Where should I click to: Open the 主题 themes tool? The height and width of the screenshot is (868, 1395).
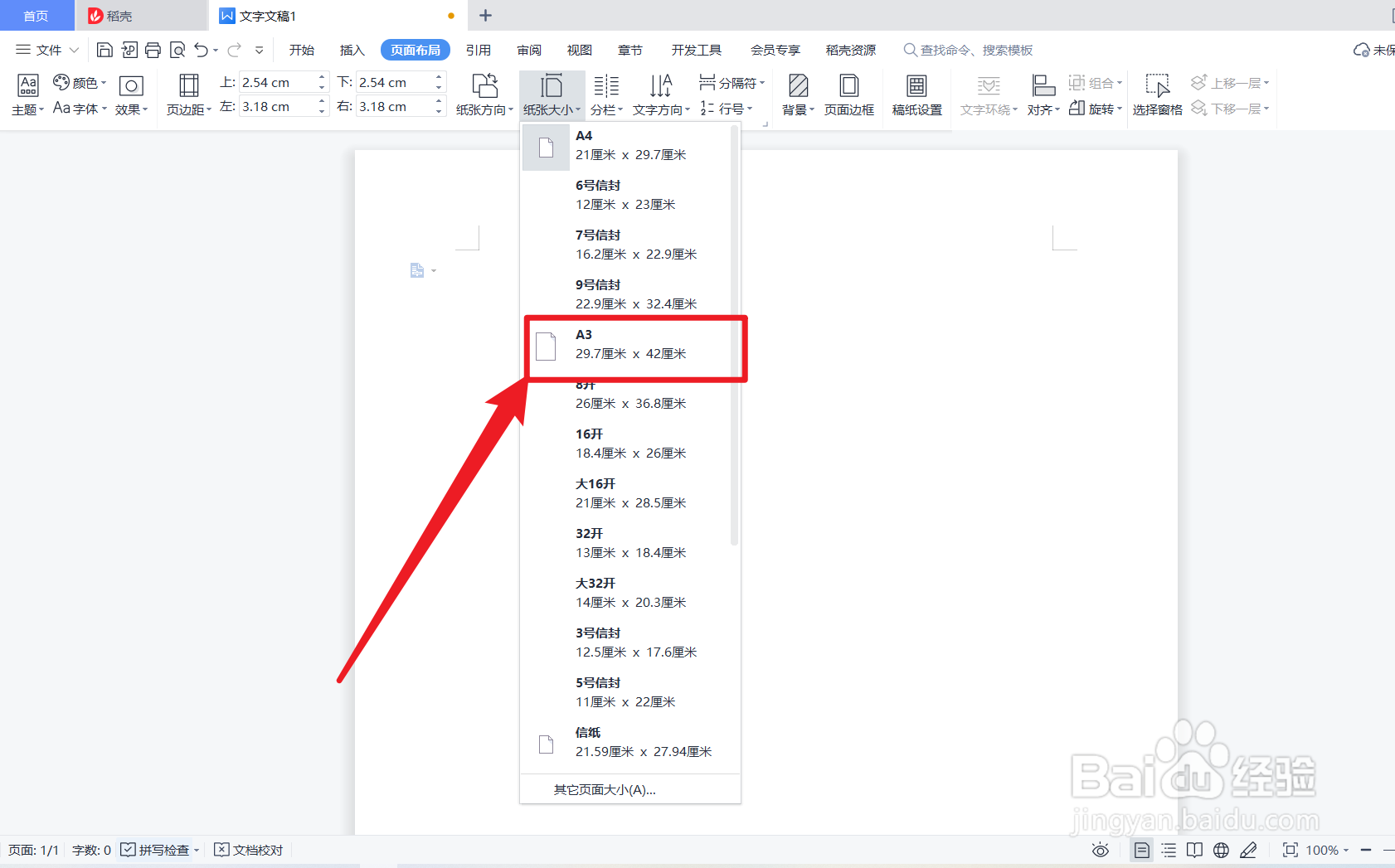pos(27,95)
